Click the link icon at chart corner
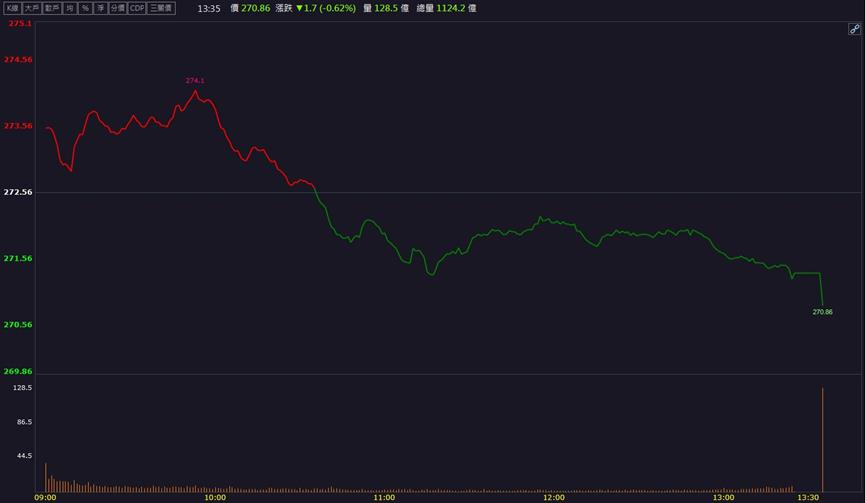 (x=854, y=29)
